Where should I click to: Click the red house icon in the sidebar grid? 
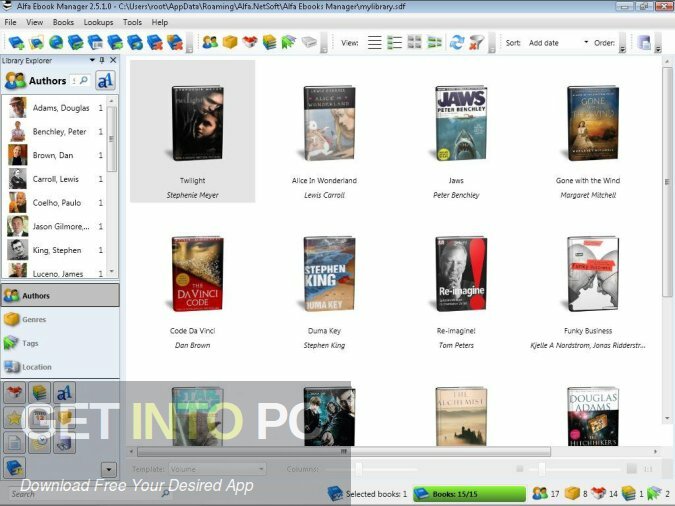tap(15, 392)
